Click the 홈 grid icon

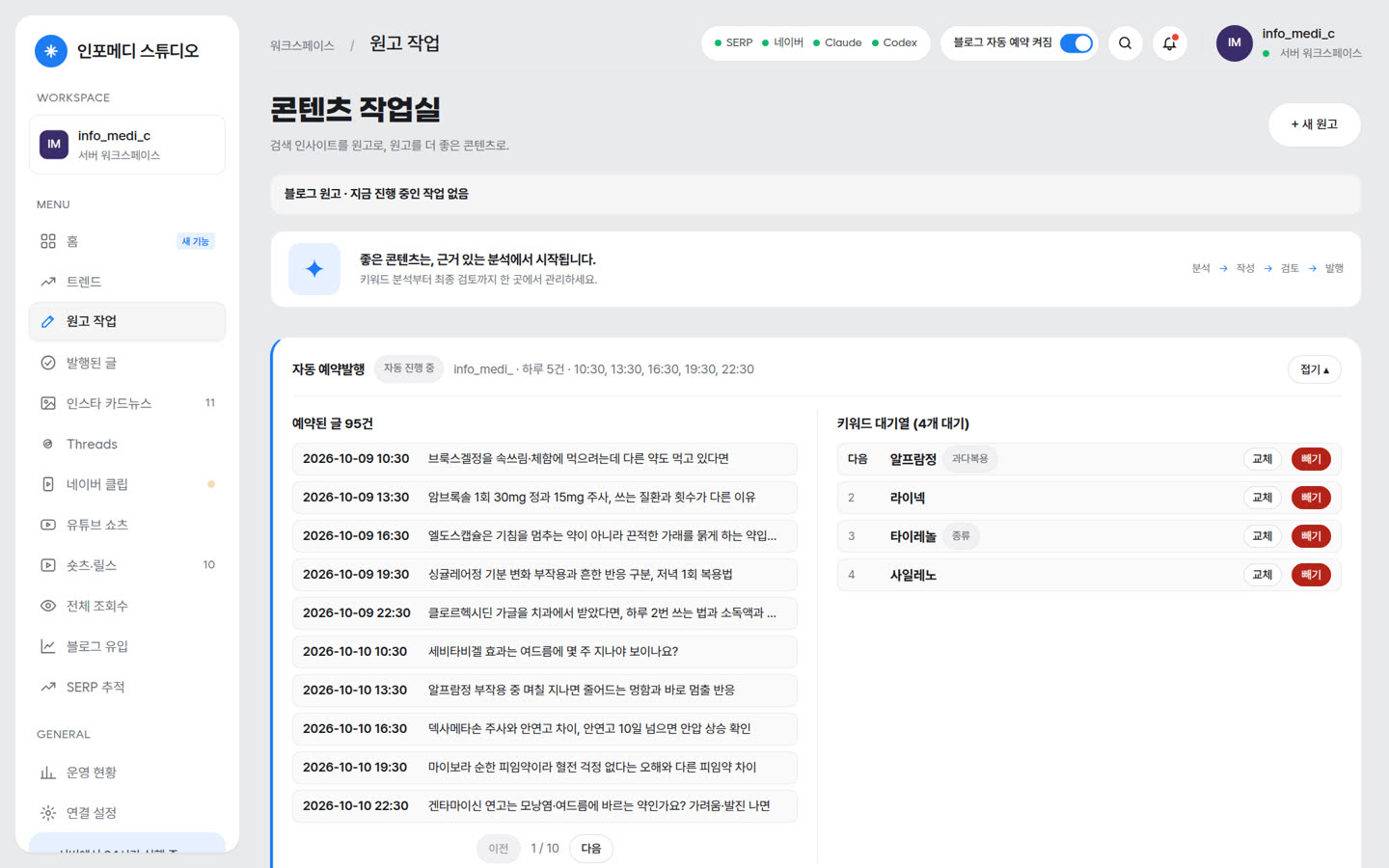pos(48,241)
